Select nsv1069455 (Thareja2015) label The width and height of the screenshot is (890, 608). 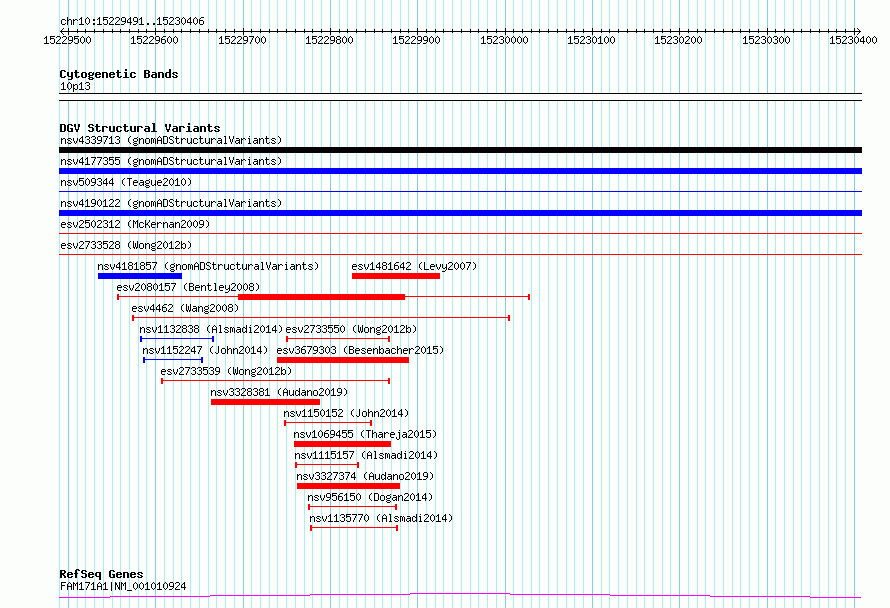[365, 434]
